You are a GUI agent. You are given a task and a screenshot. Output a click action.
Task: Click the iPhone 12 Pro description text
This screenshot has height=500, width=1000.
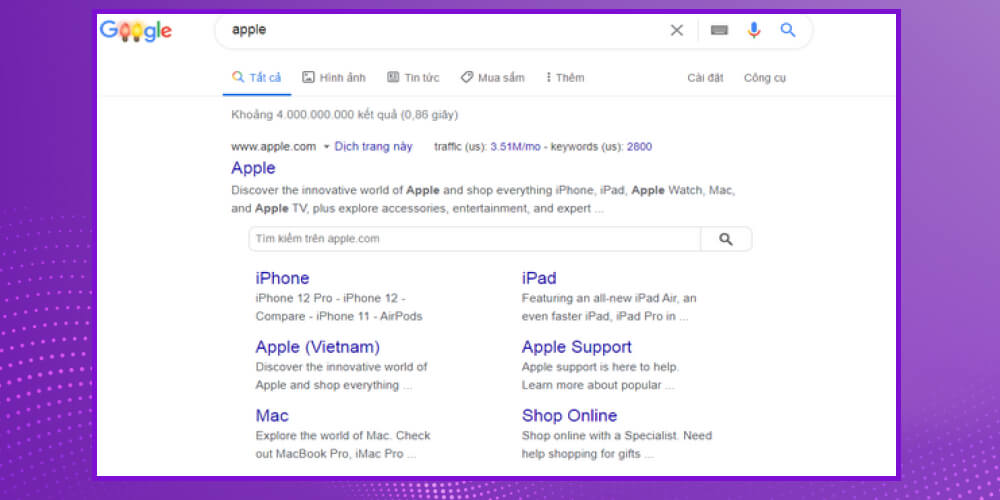coord(339,307)
